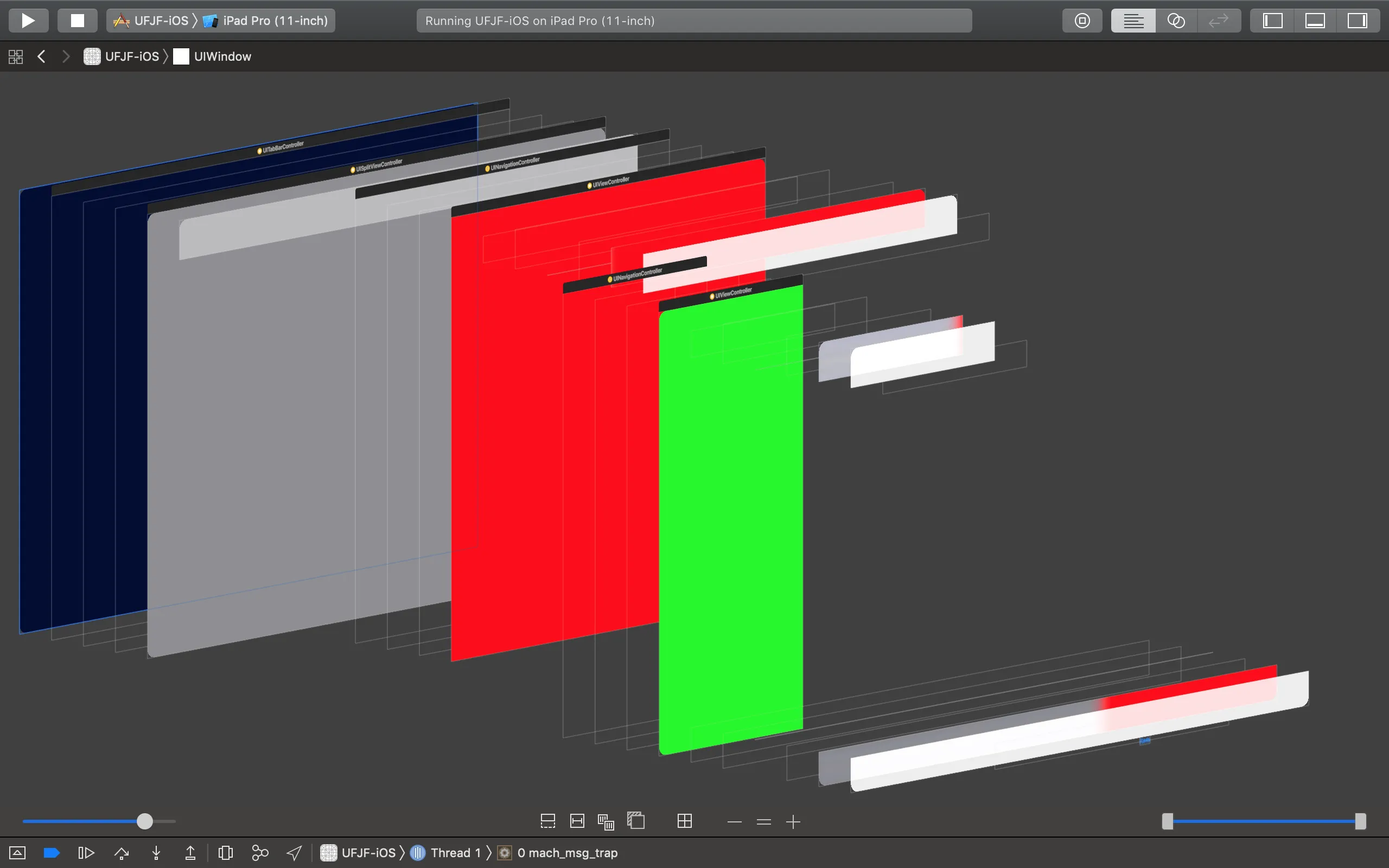Click the Simulate Location arrow icon

[295, 853]
